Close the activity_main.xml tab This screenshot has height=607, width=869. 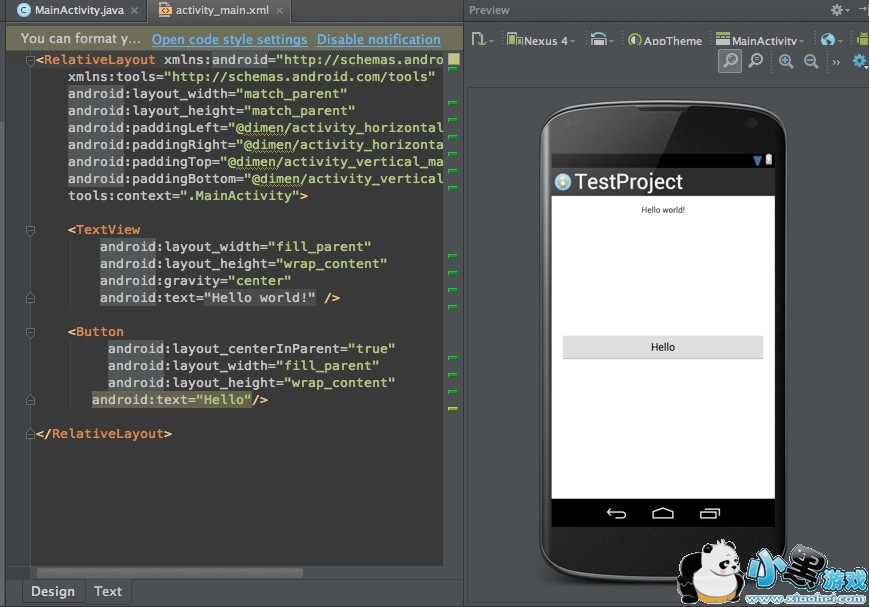pyautogui.click(x=282, y=11)
